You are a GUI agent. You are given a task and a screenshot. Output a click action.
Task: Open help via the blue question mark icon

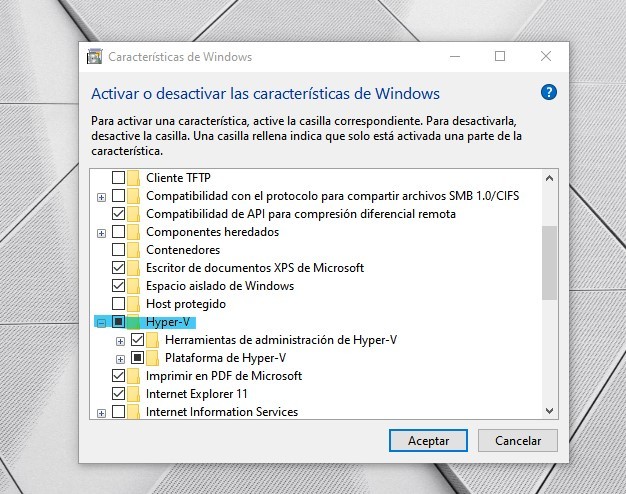(x=549, y=93)
